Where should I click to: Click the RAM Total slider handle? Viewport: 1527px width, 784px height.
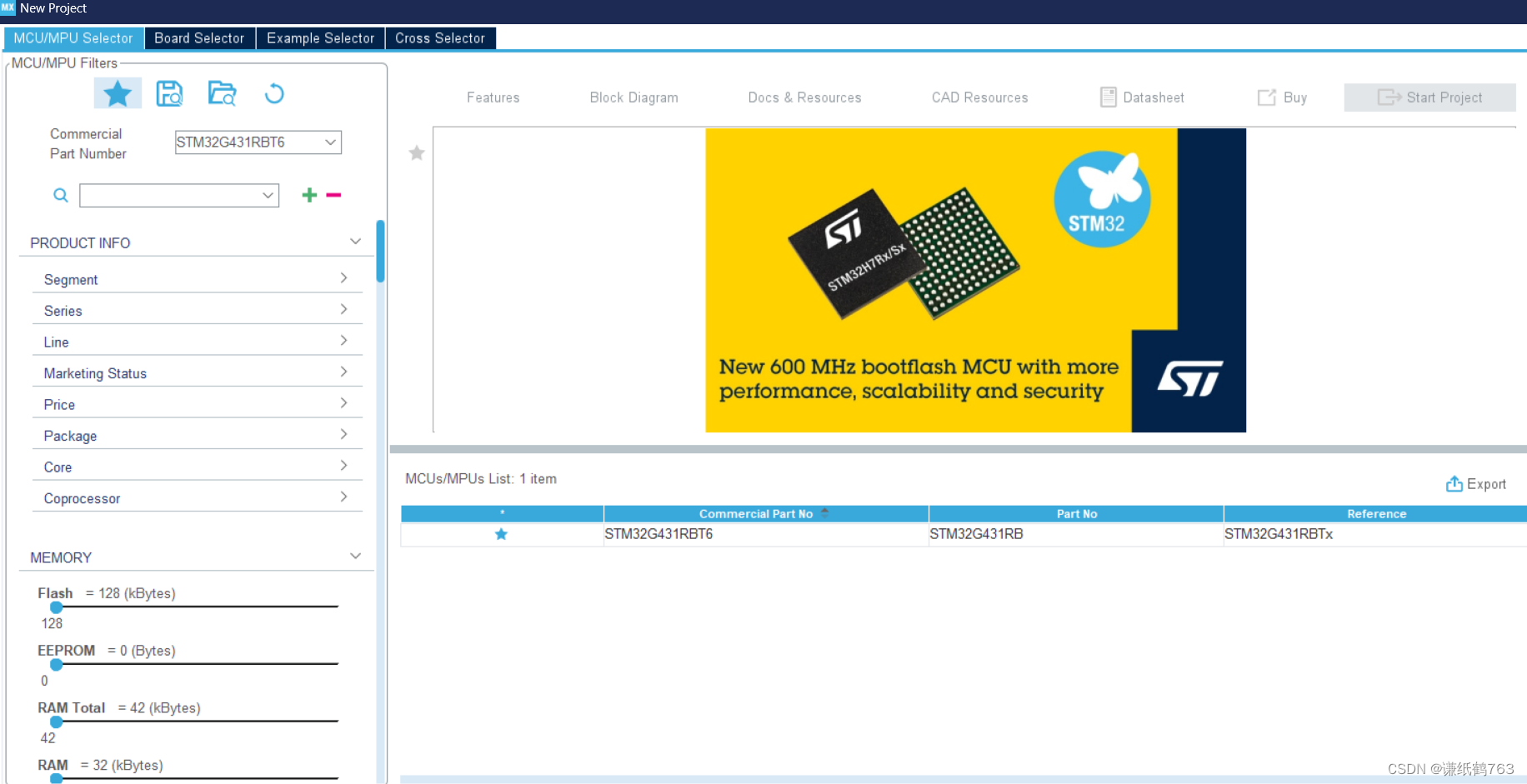[x=57, y=722]
